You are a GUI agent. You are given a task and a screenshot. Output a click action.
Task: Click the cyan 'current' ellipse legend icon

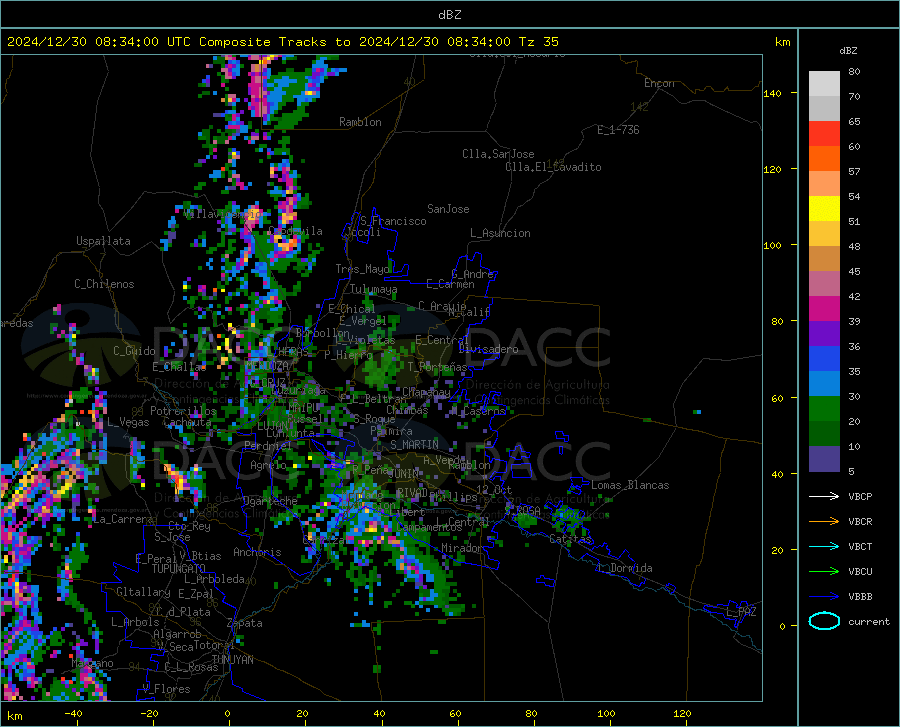[x=824, y=621]
